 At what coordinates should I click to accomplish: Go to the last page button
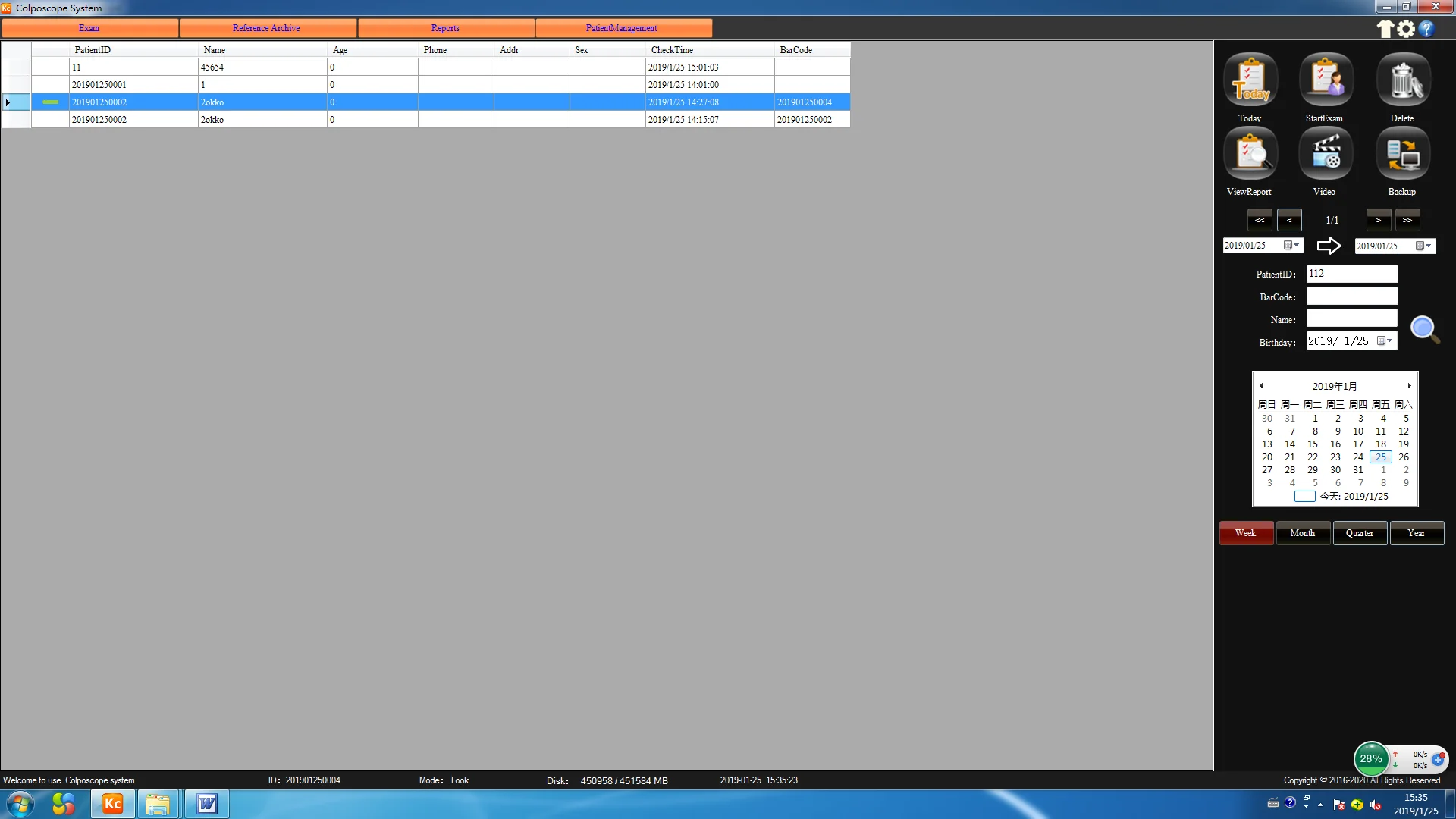(x=1407, y=221)
